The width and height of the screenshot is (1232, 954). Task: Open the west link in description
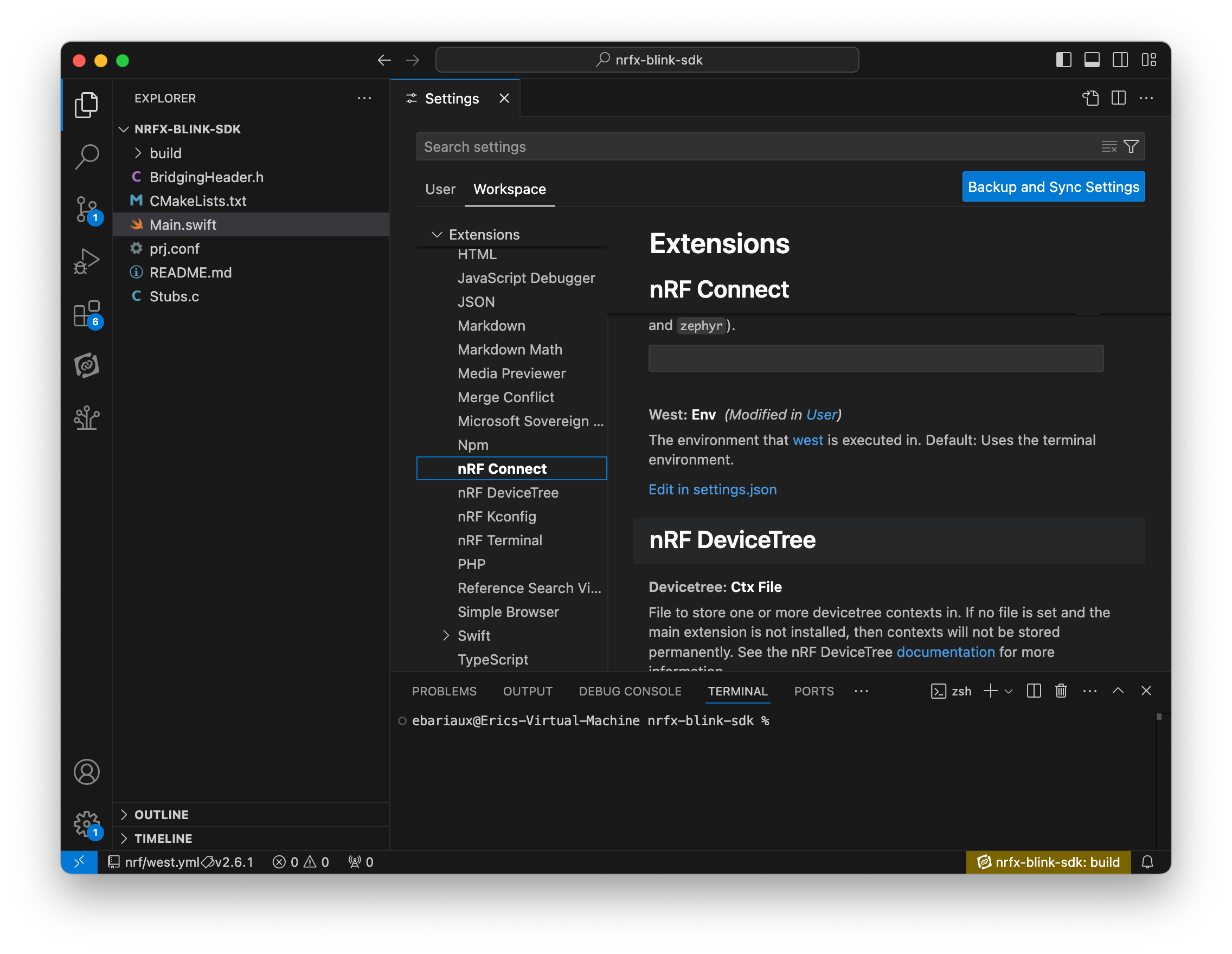click(x=807, y=440)
